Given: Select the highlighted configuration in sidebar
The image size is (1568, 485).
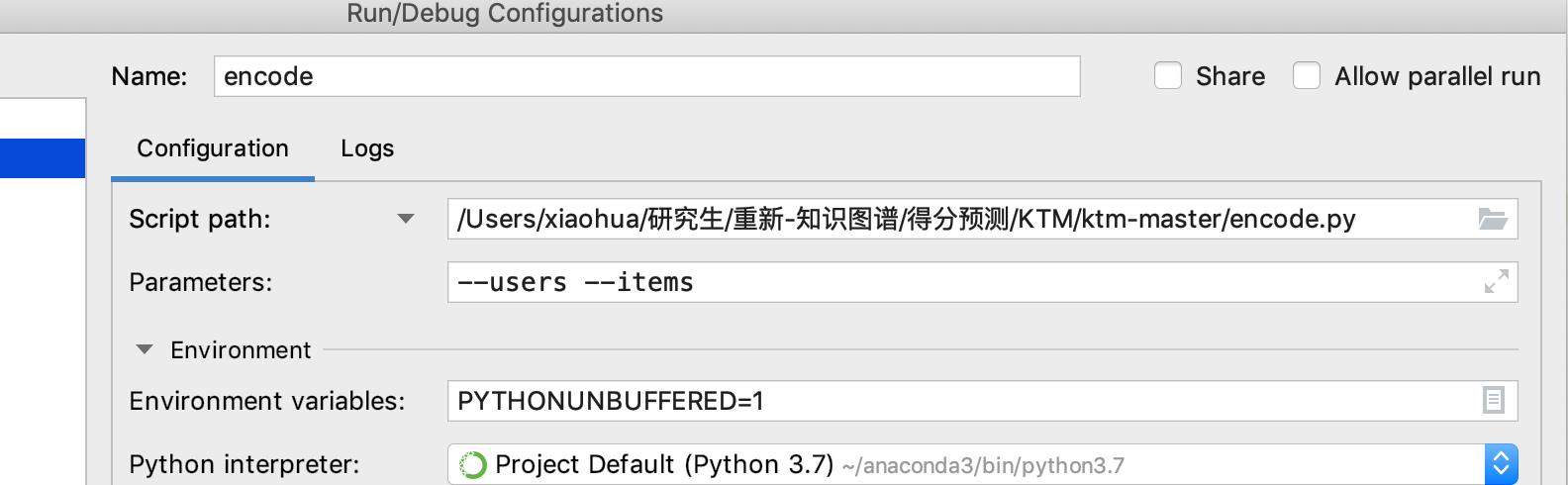Looking at the screenshot, I should tap(43, 158).
